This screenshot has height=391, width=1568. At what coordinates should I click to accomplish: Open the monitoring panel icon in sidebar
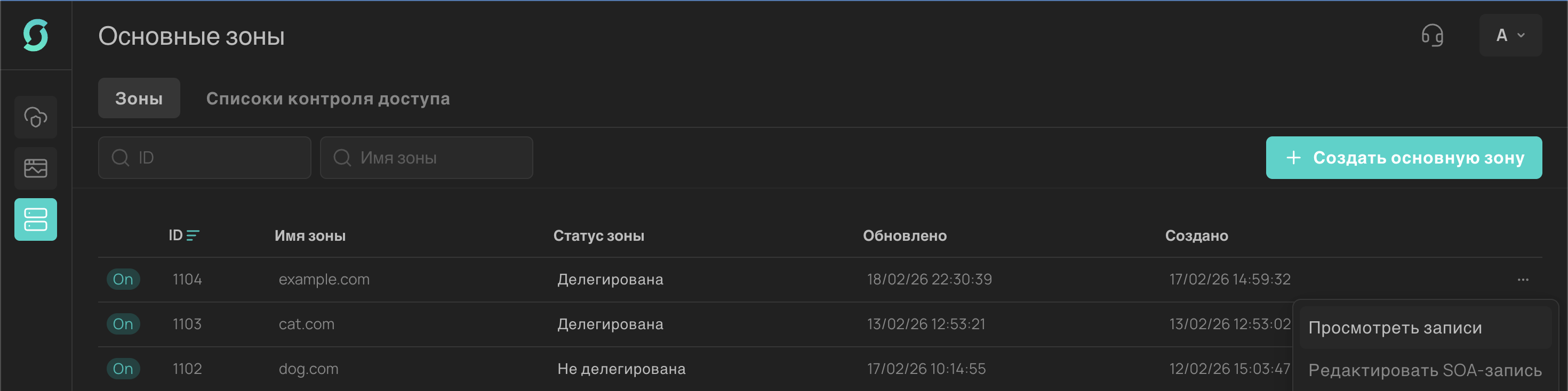[x=35, y=168]
